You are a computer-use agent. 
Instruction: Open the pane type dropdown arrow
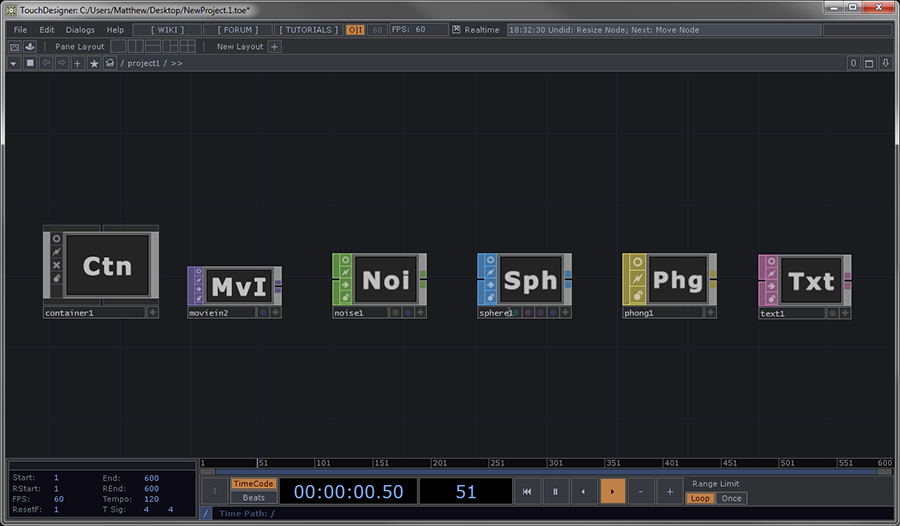[x=14, y=63]
